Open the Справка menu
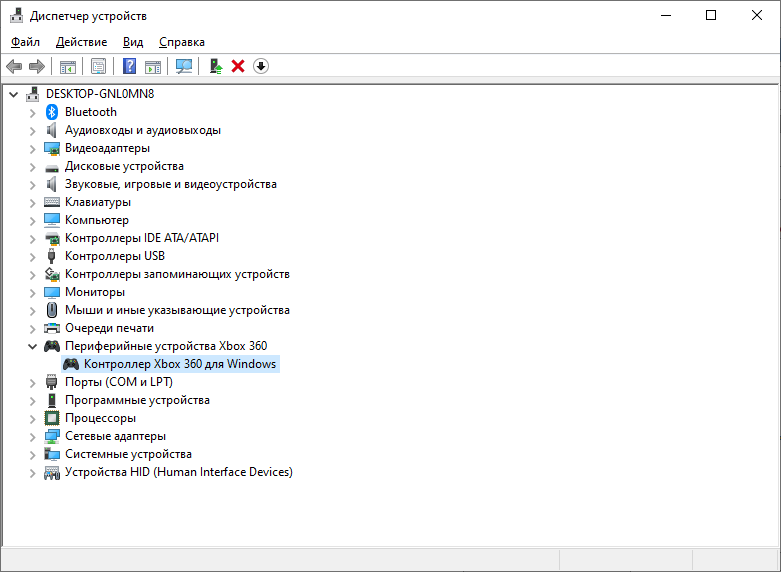Viewport: 781px width, 572px height. pos(181,42)
